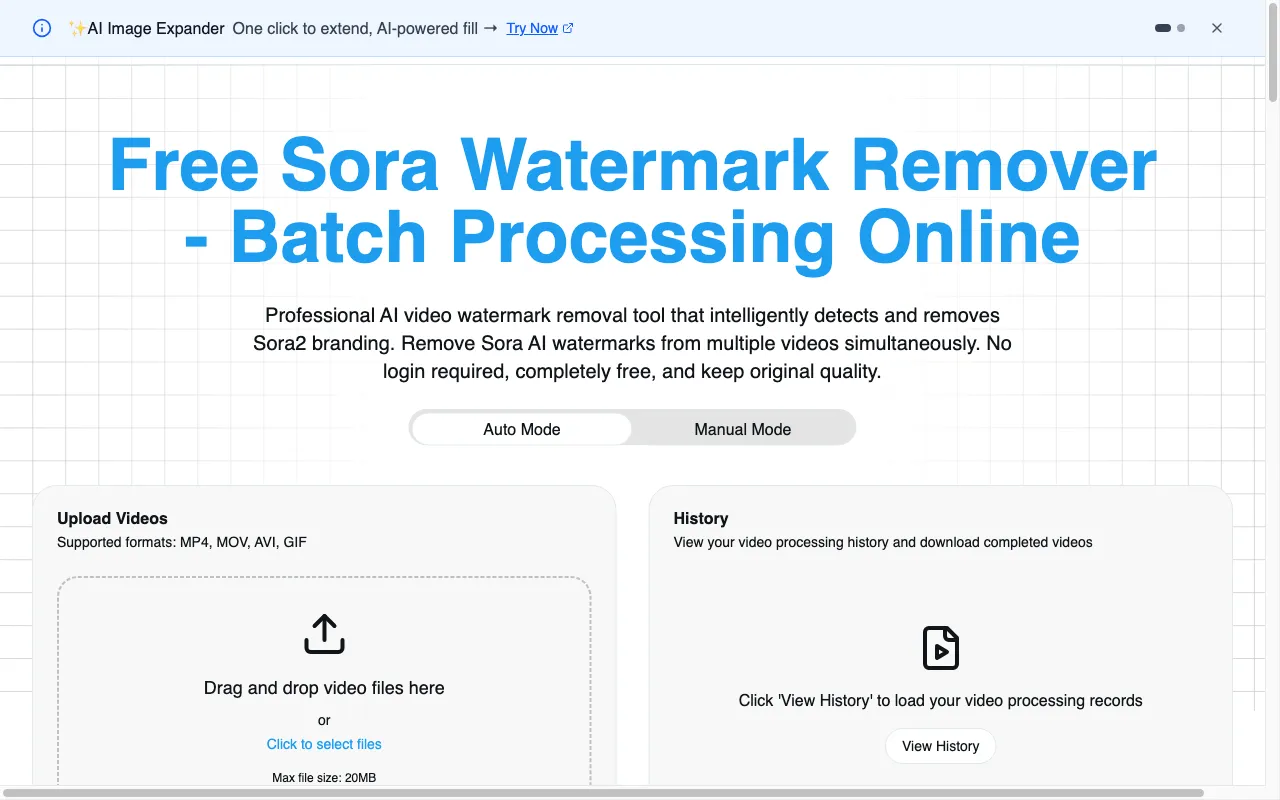
Task: Click the external link icon beside Try Now
Action: click(568, 28)
